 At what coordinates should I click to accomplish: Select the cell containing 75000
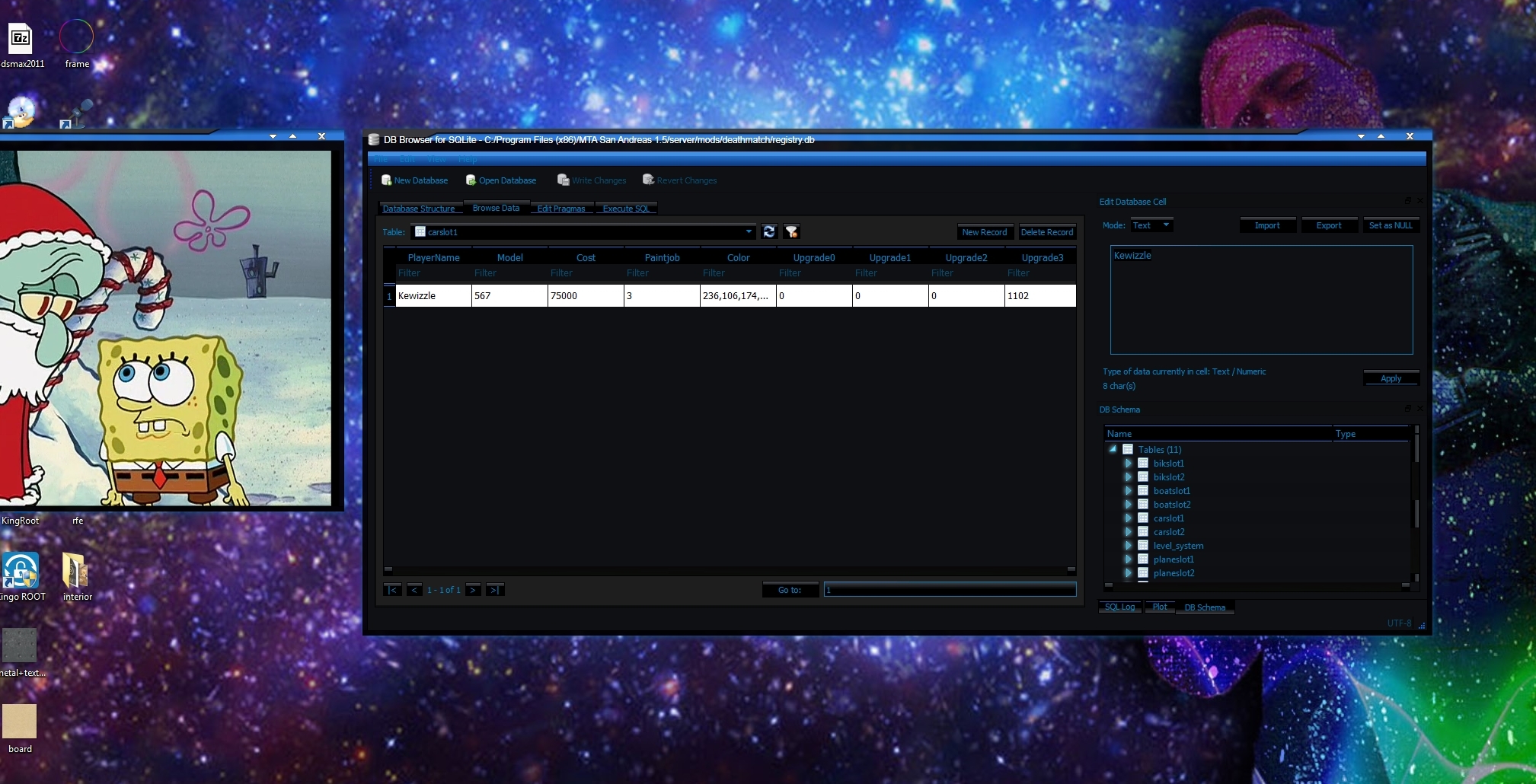click(x=586, y=296)
